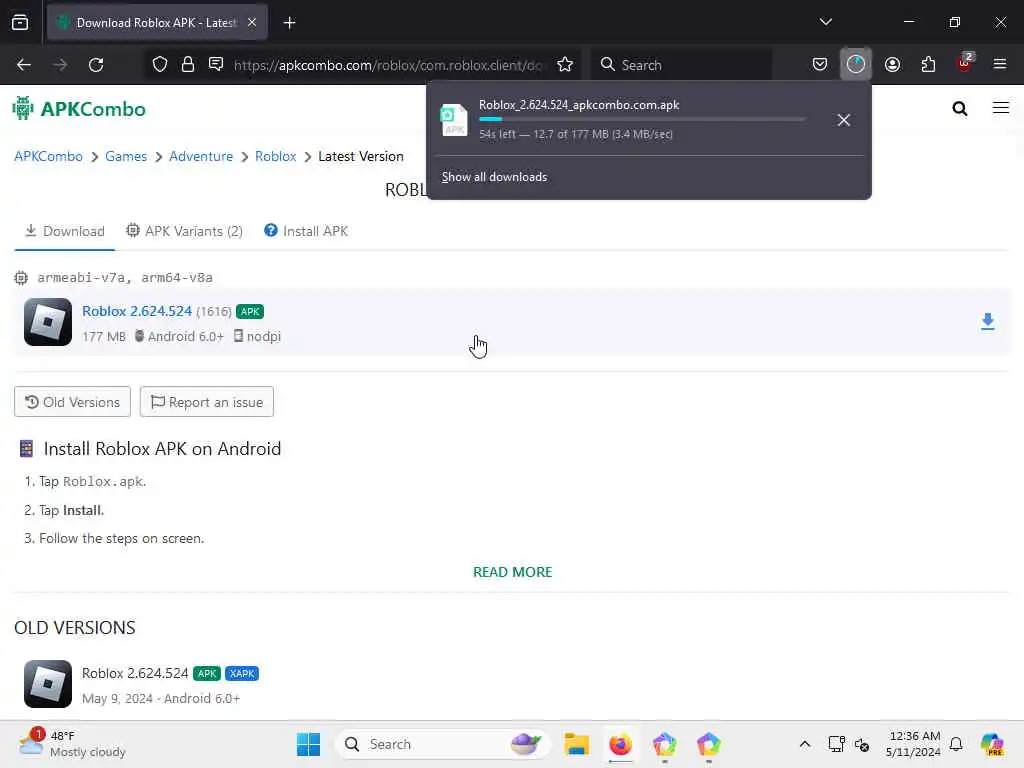Click the Roblox app icon in download row
Image resolution: width=1024 pixels, height=768 pixels.
[x=48, y=322]
